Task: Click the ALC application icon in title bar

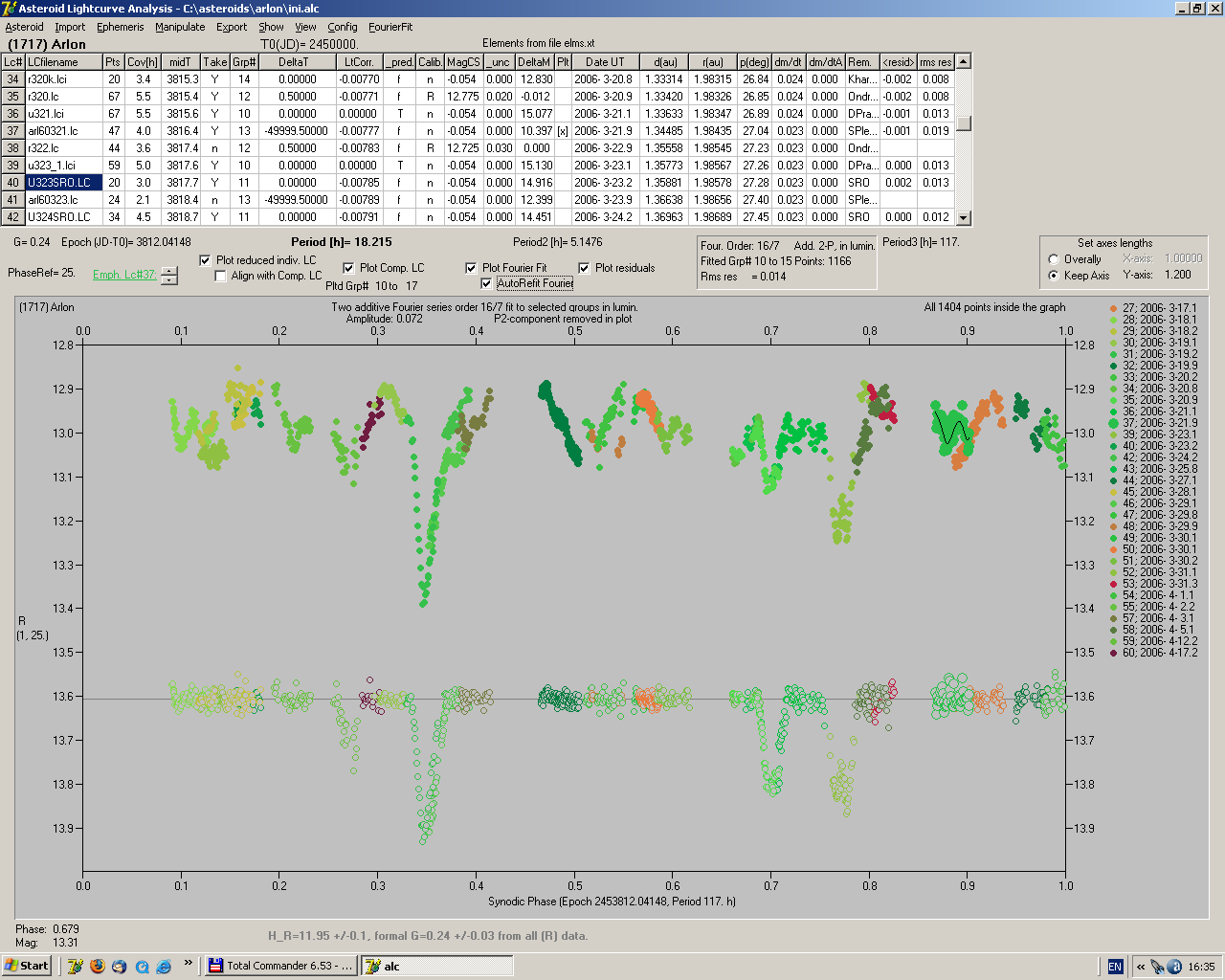Action: click(x=9, y=8)
